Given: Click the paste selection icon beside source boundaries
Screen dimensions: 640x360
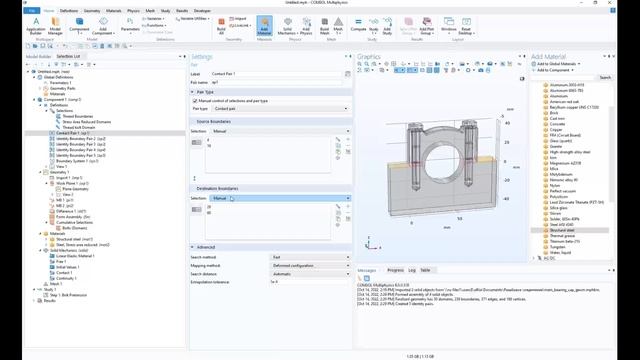Looking at the screenshot, I should (x=338, y=151).
